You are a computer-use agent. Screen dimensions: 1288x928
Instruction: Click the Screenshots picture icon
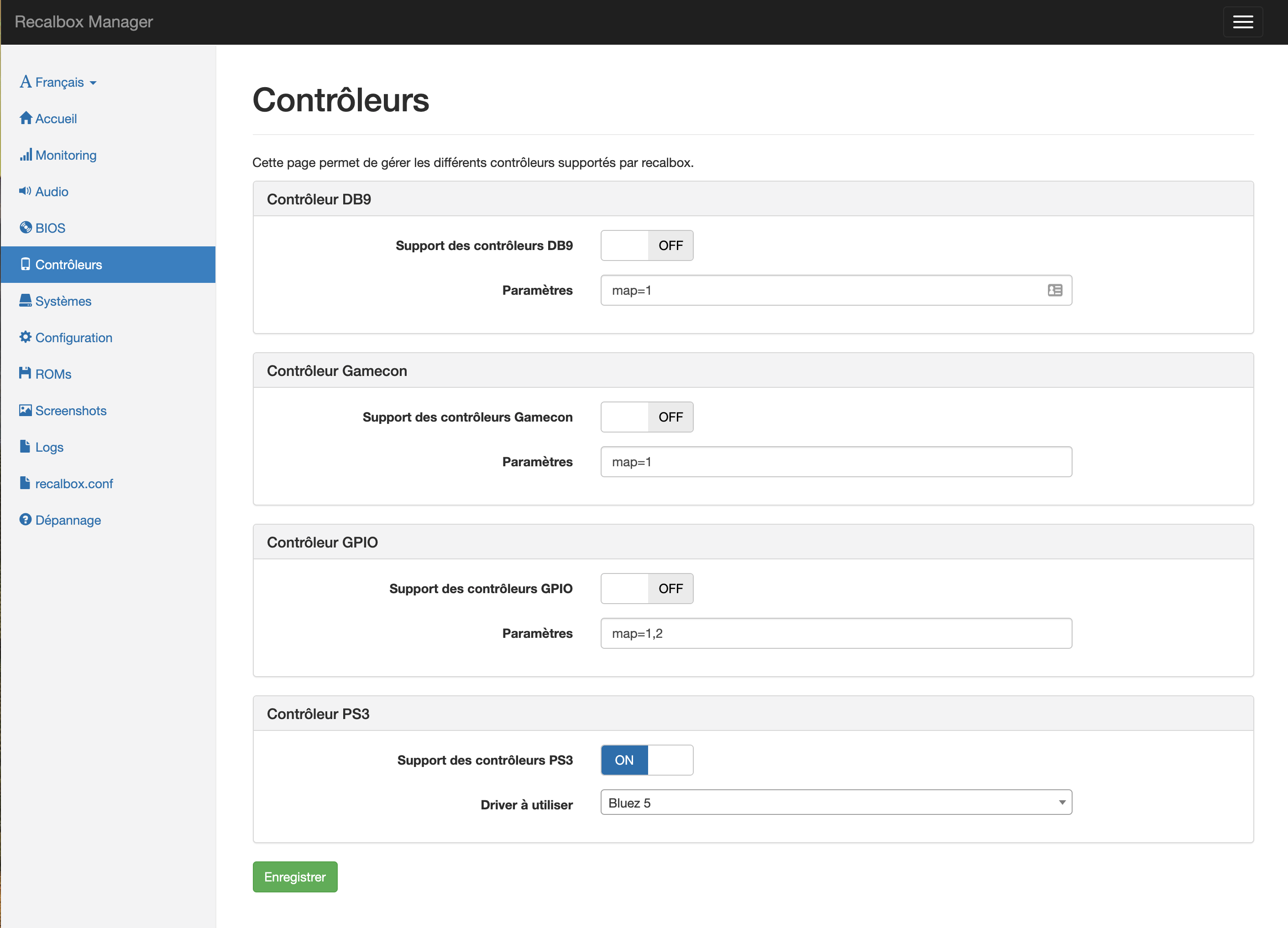[x=26, y=410]
